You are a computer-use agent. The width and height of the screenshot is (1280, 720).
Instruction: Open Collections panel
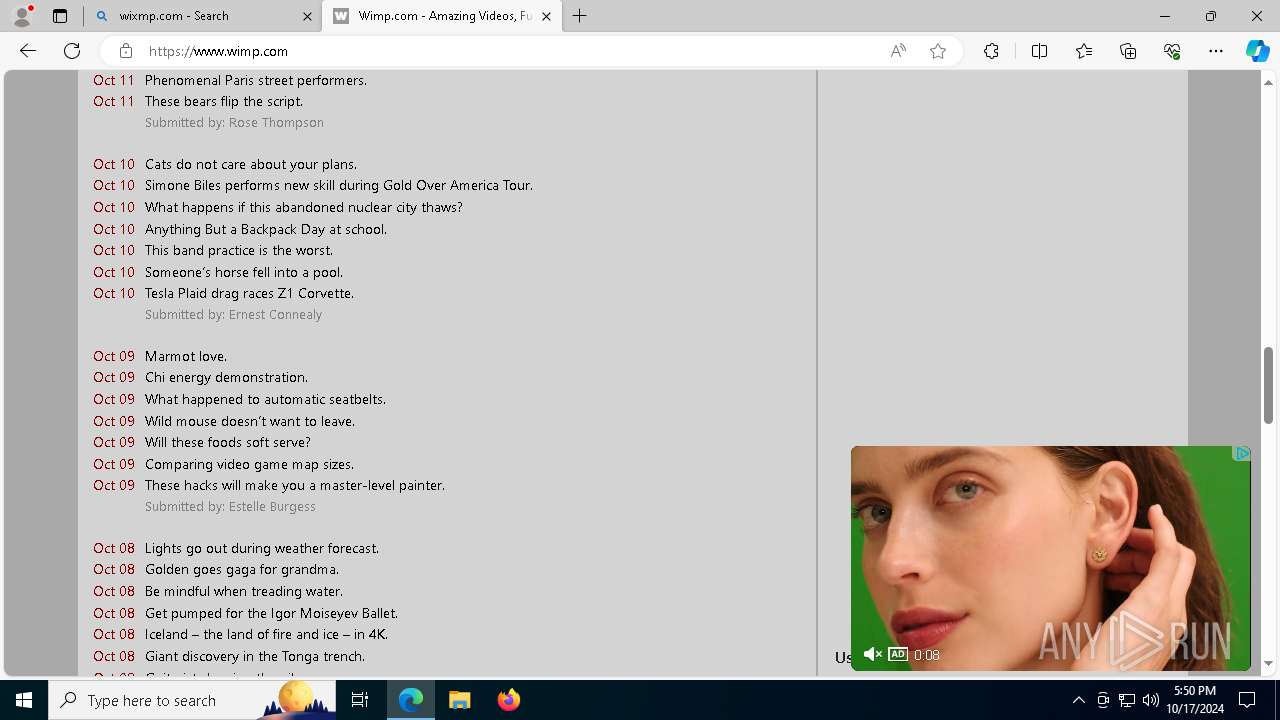coord(1128,51)
